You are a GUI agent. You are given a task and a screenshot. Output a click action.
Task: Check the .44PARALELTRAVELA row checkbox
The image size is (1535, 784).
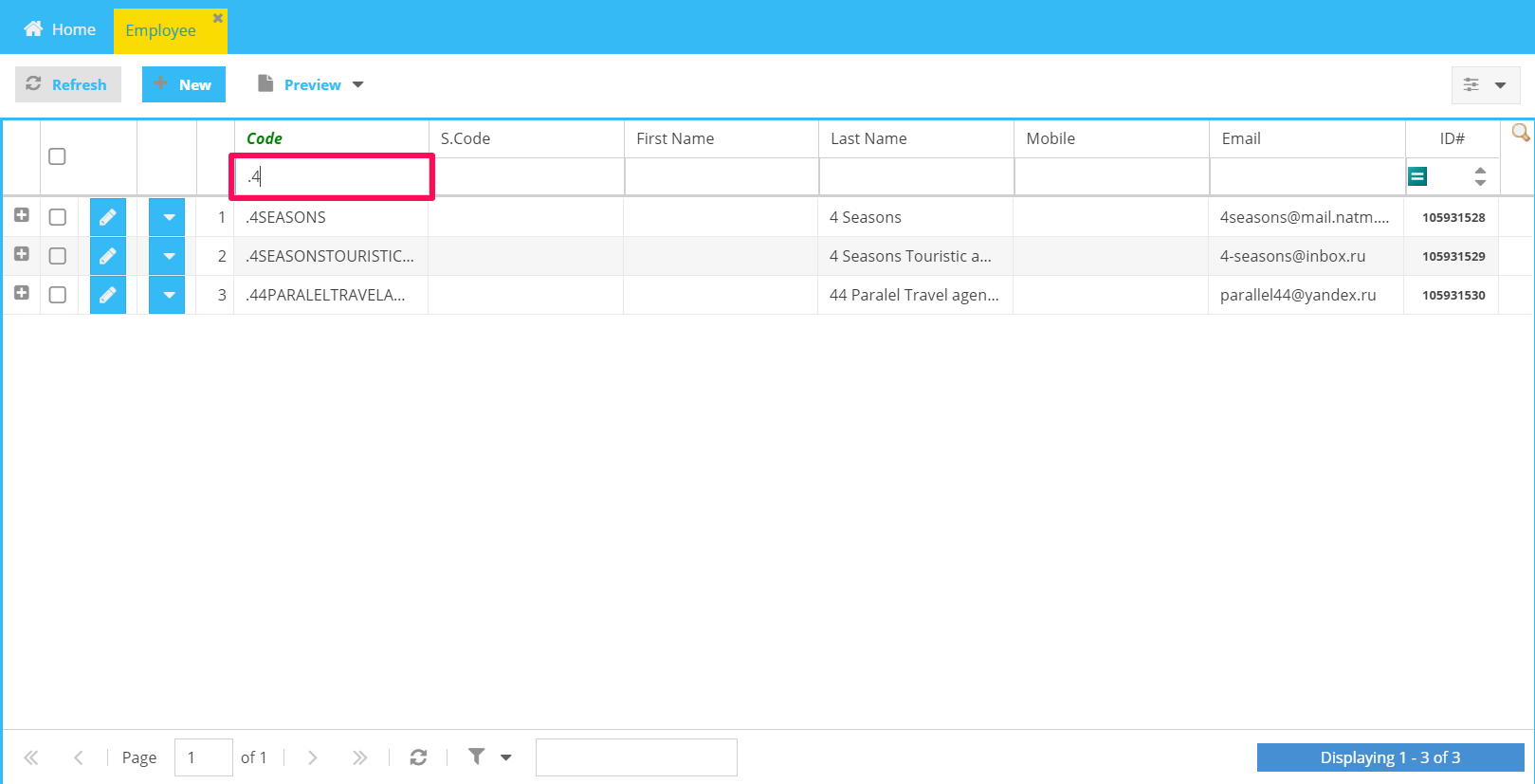coord(58,295)
